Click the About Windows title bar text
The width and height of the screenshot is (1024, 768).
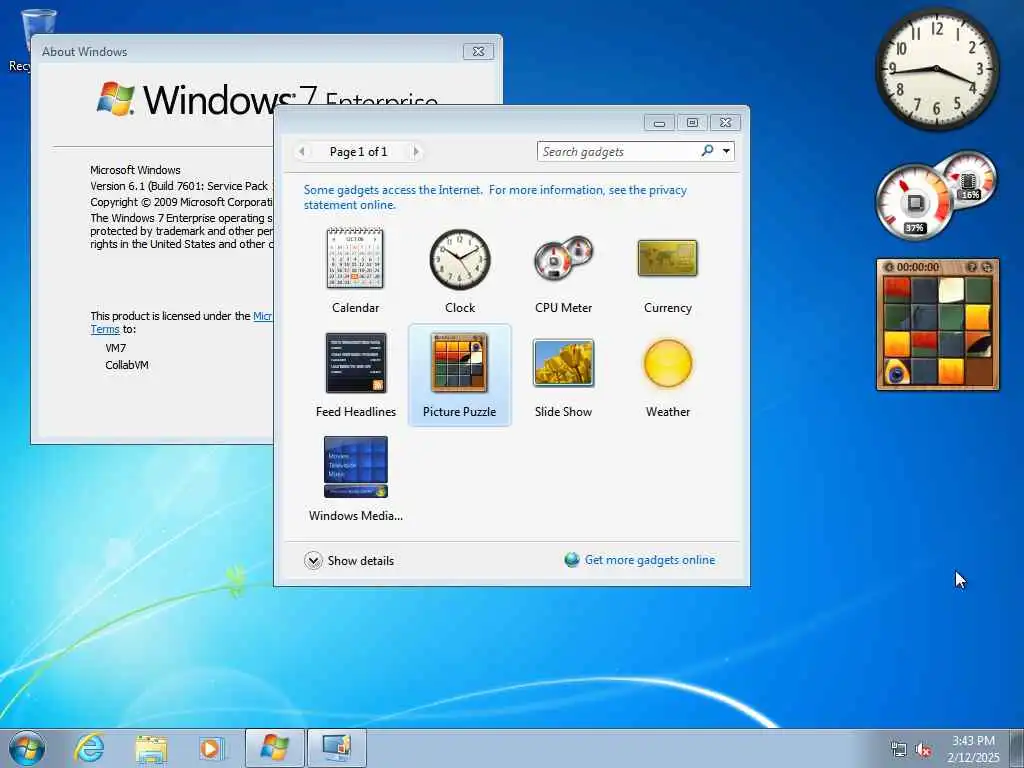click(x=84, y=52)
